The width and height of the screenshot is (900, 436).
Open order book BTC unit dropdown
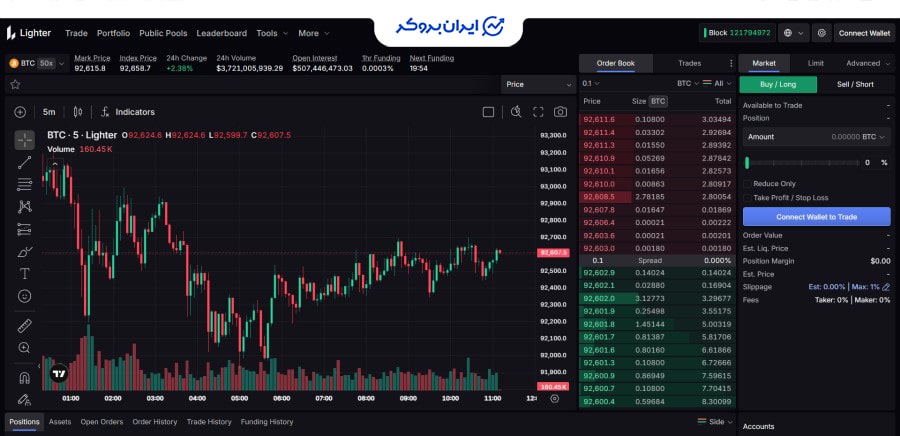(x=688, y=83)
